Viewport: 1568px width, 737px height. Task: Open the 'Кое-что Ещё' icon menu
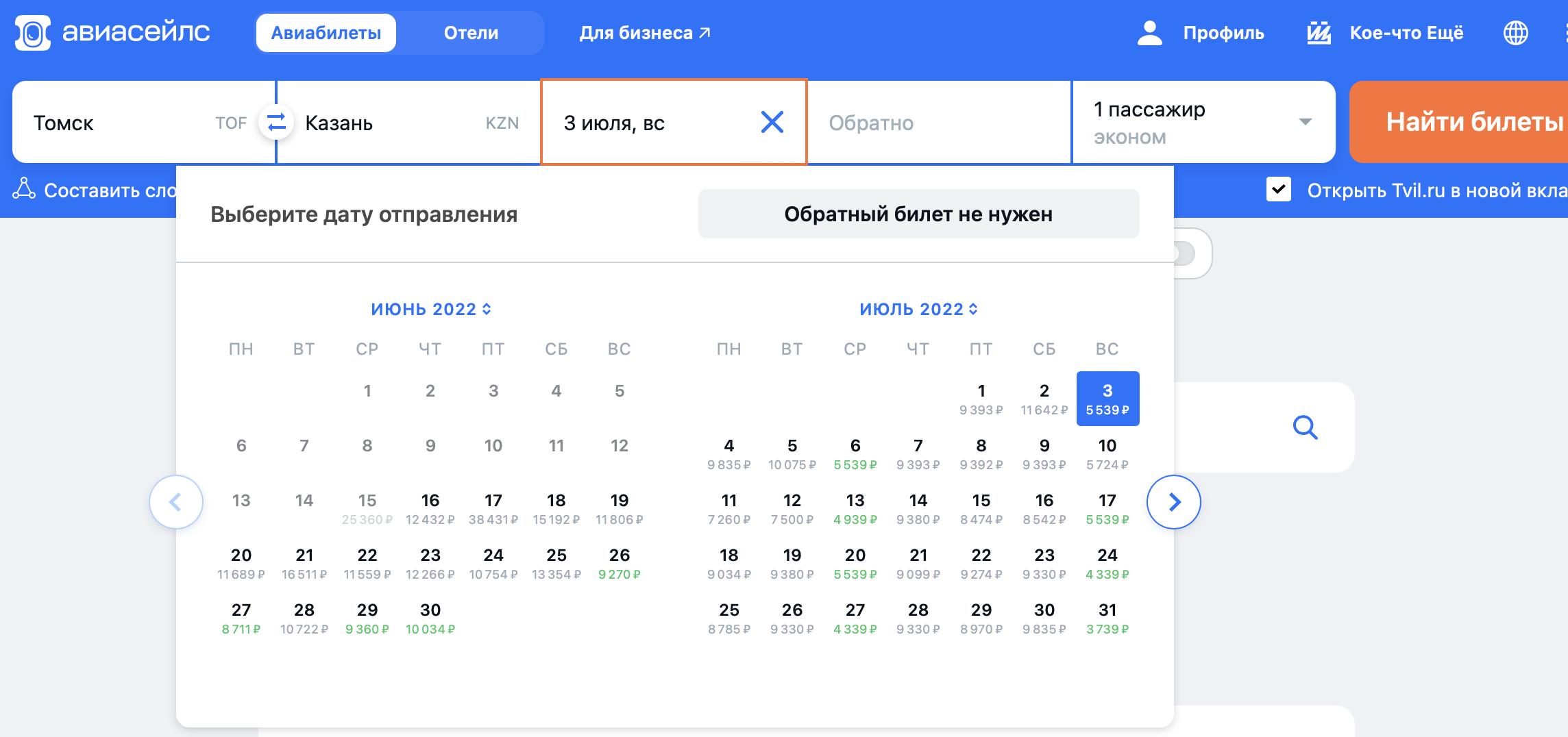tap(1319, 33)
